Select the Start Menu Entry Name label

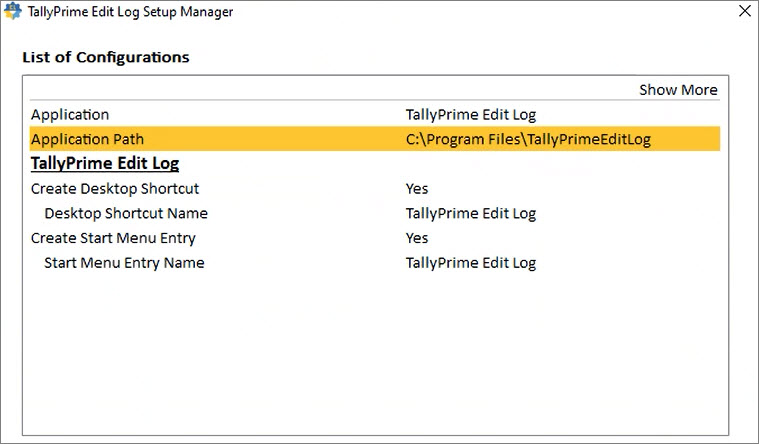(x=124, y=263)
